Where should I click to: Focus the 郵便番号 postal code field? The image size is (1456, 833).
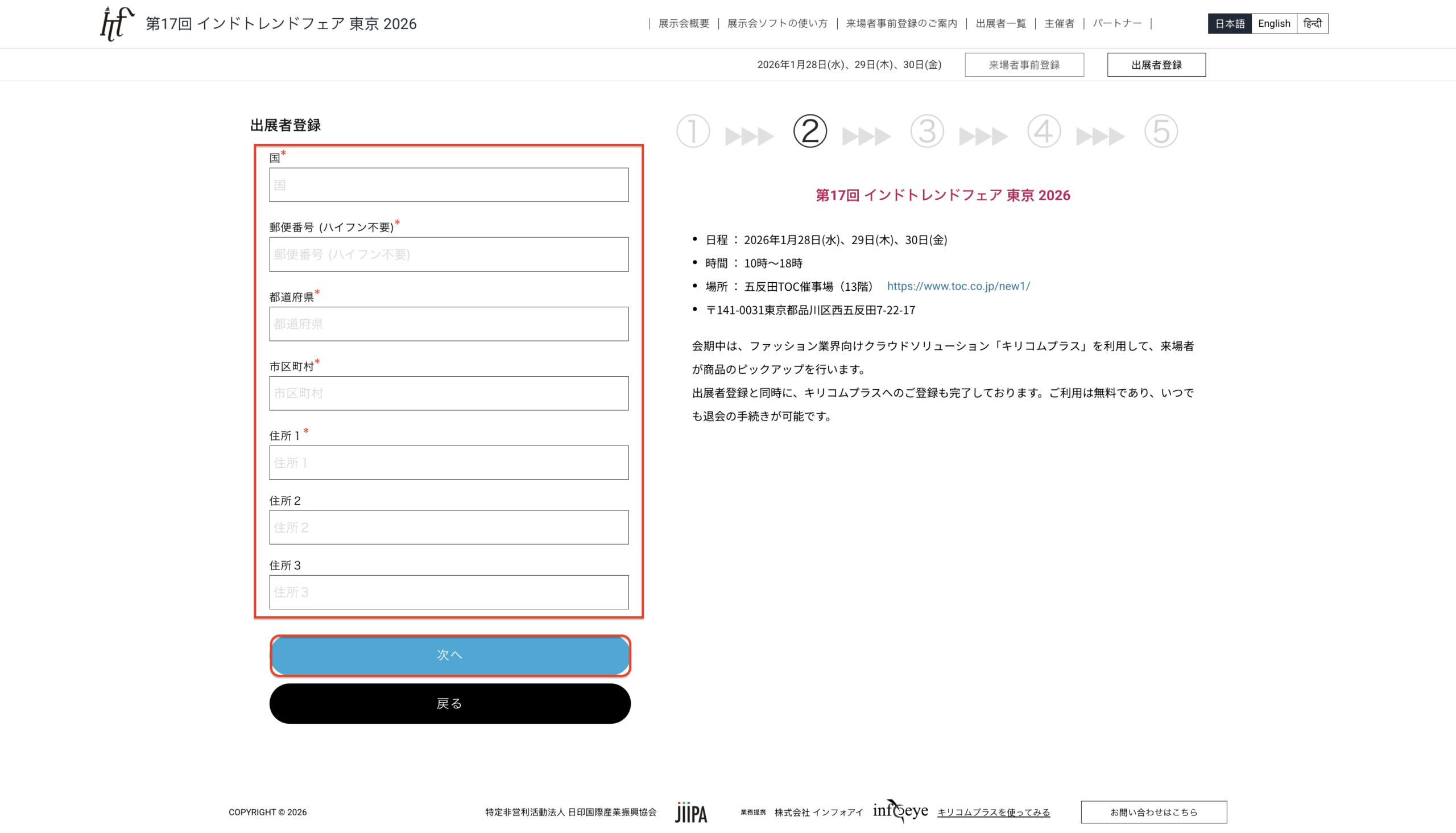click(x=448, y=254)
